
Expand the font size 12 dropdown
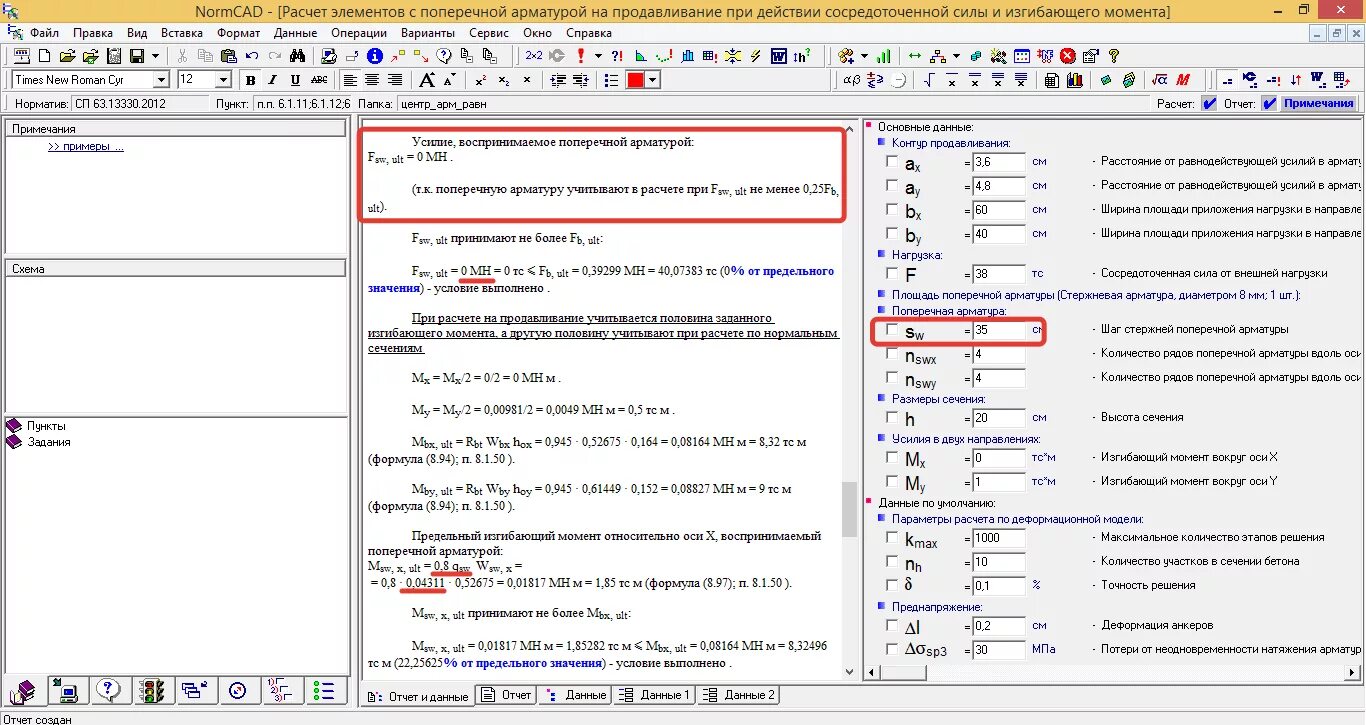(x=223, y=80)
